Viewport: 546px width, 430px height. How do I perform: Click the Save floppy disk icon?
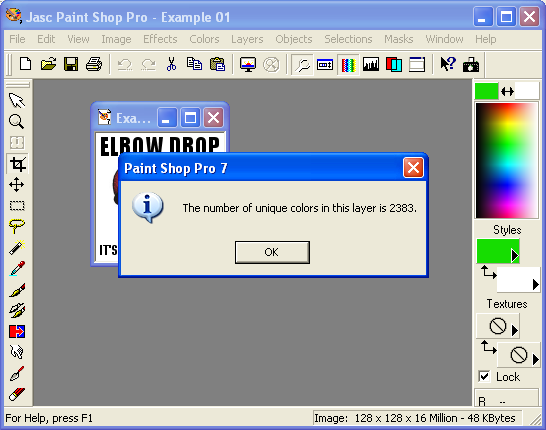coord(71,64)
